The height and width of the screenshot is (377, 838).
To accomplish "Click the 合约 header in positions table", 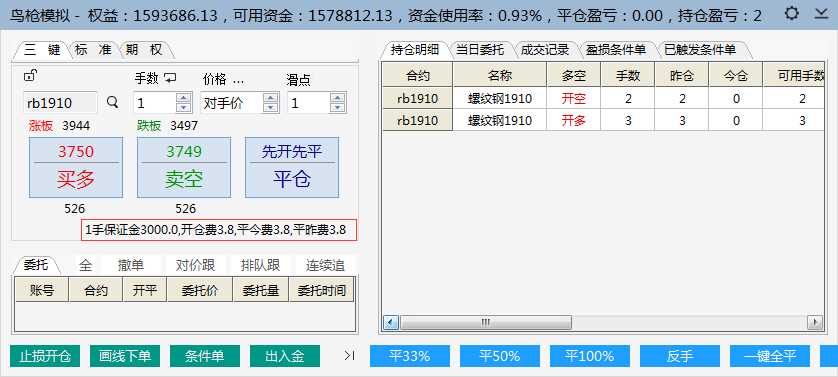I will pos(417,76).
